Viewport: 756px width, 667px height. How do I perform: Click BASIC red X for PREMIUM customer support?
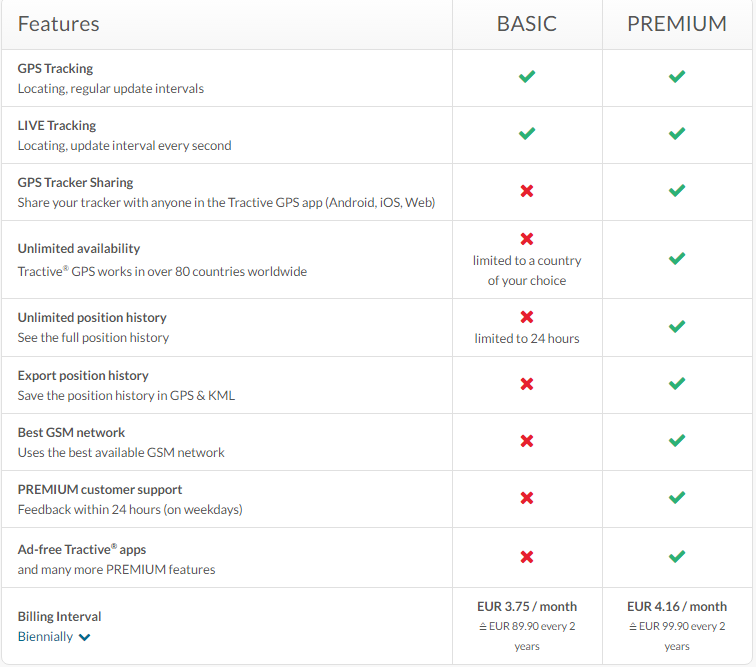pyautogui.click(x=526, y=498)
